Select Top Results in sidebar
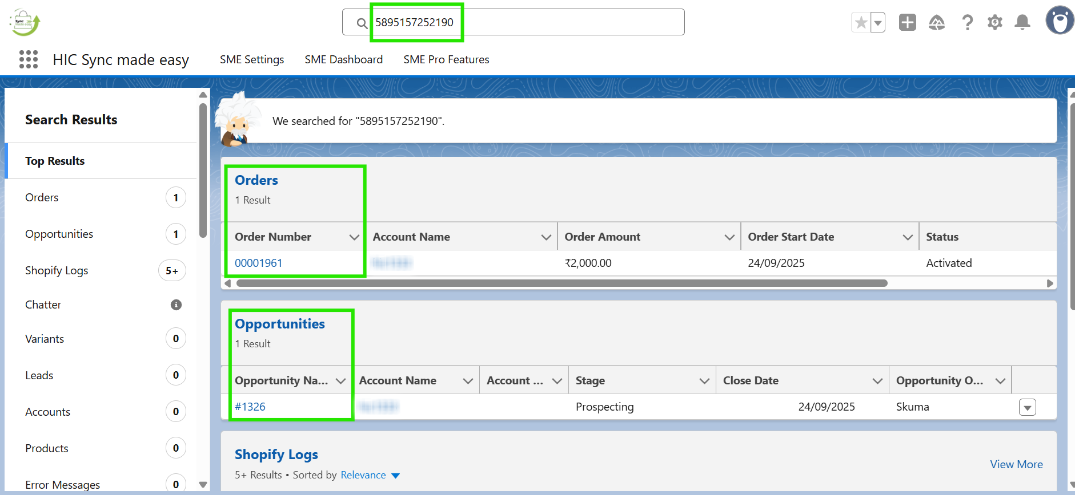The height and width of the screenshot is (495, 1075). (x=101, y=161)
